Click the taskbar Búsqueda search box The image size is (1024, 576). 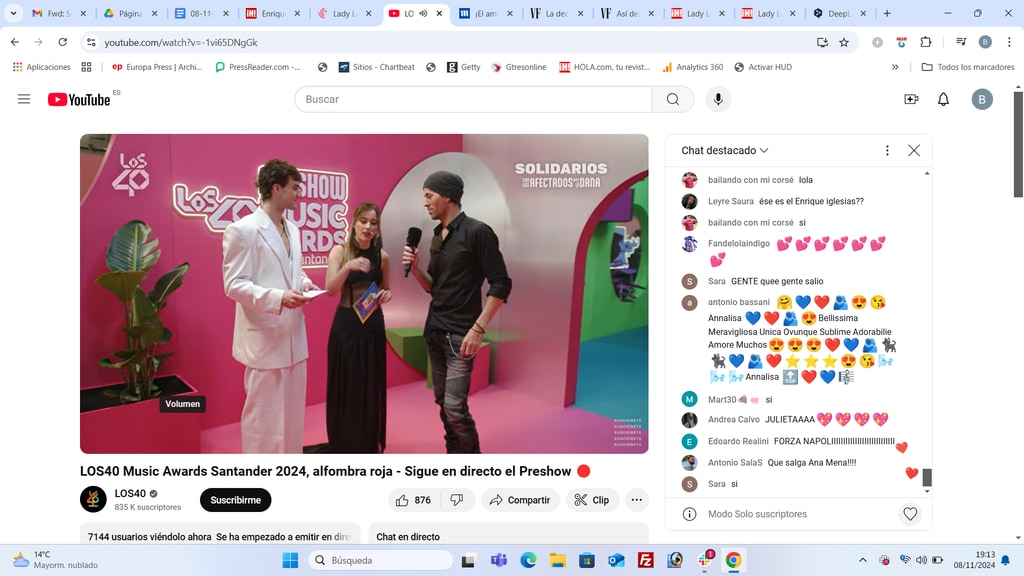pyautogui.click(x=381, y=560)
